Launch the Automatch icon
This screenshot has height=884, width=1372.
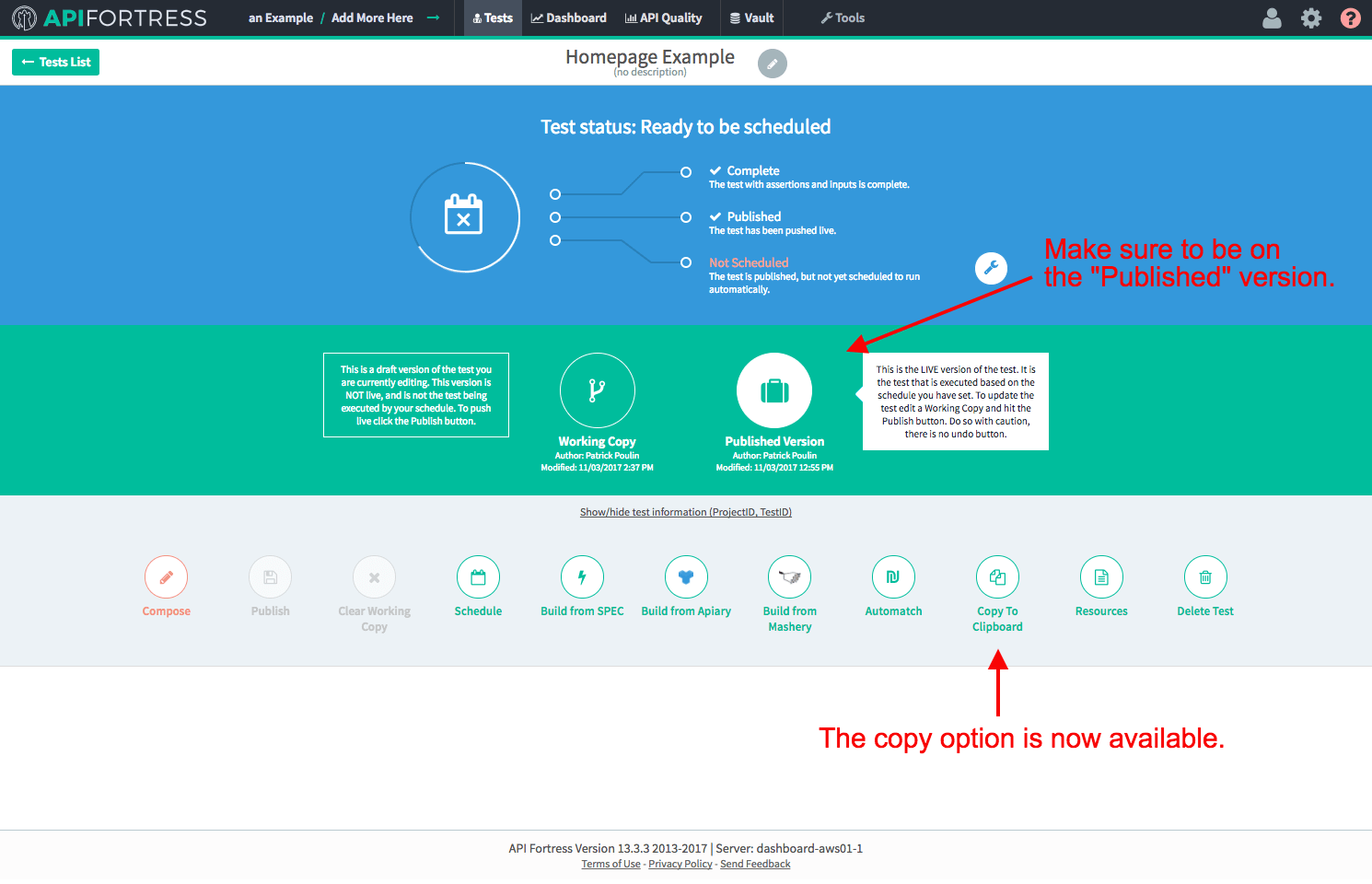893,577
